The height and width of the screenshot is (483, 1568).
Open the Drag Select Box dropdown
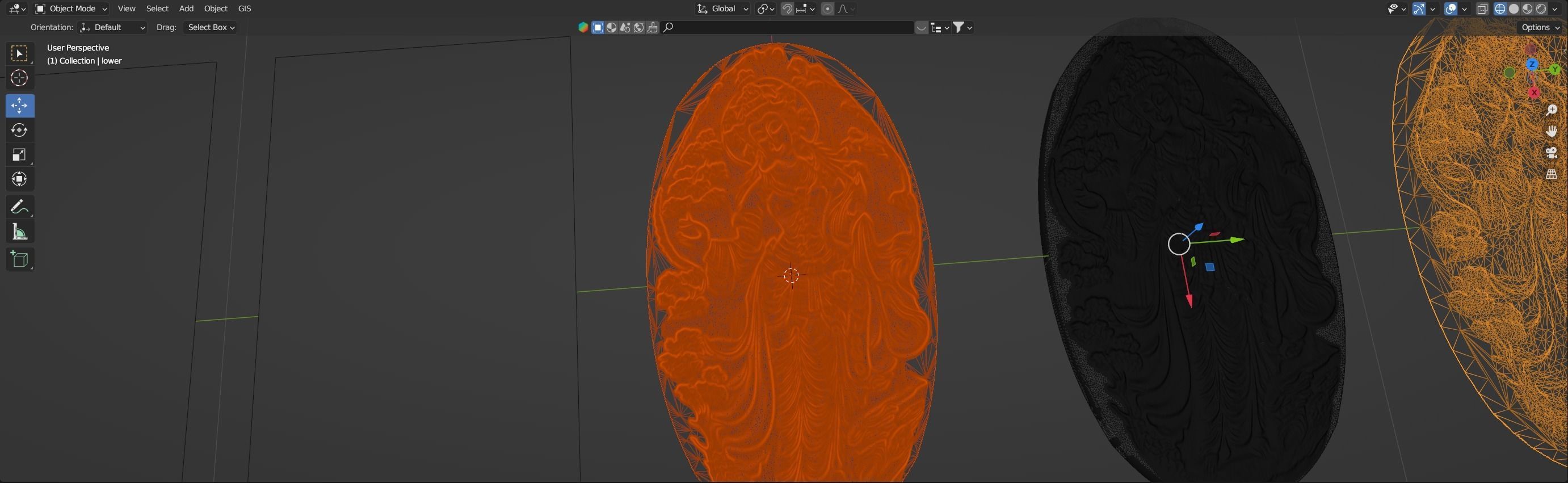pos(211,27)
